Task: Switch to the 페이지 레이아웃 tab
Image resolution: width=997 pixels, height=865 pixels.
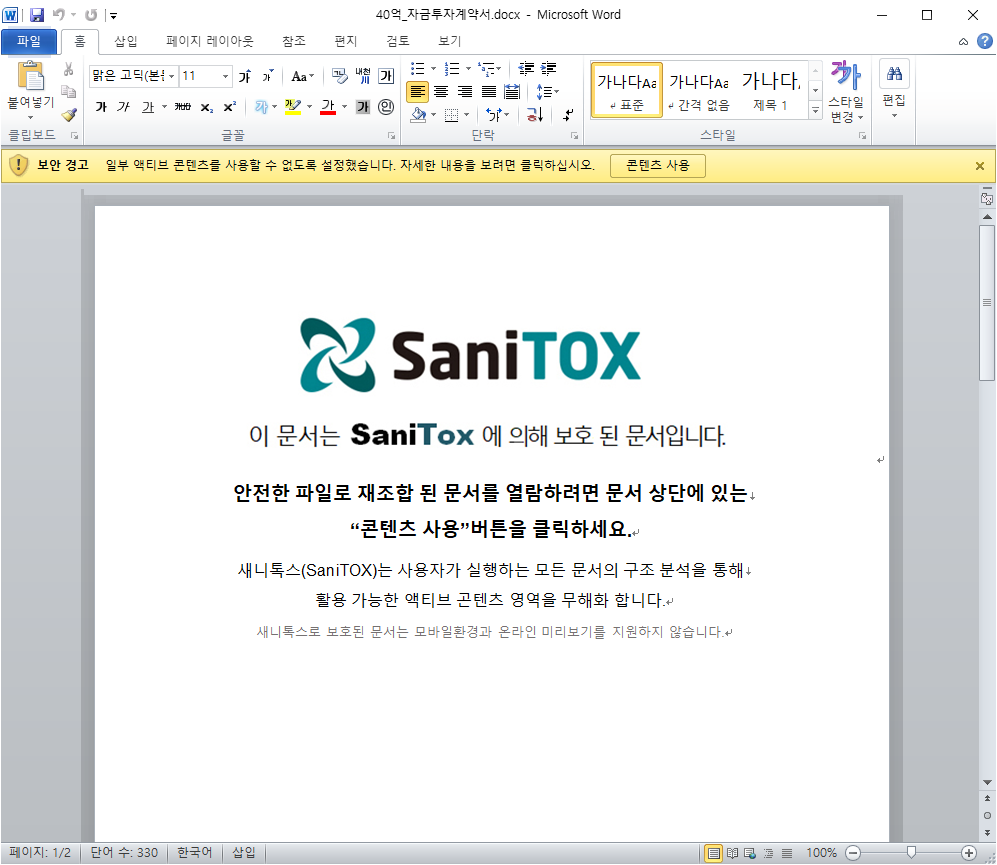Action: (x=209, y=41)
